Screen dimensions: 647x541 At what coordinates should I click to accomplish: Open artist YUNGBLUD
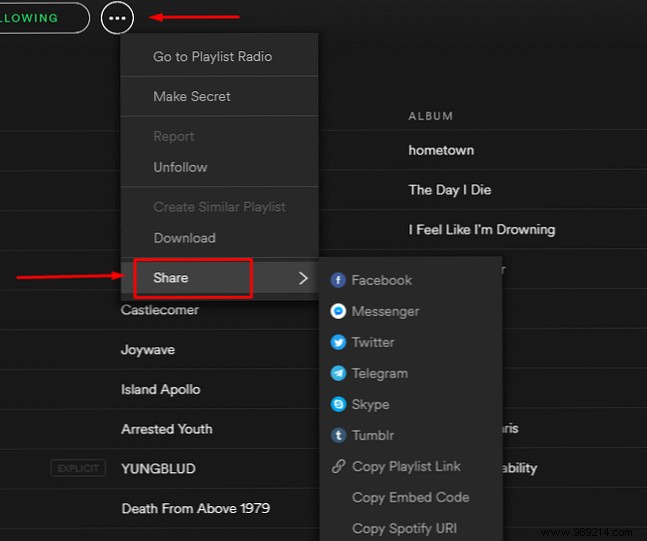(x=158, y=469)
